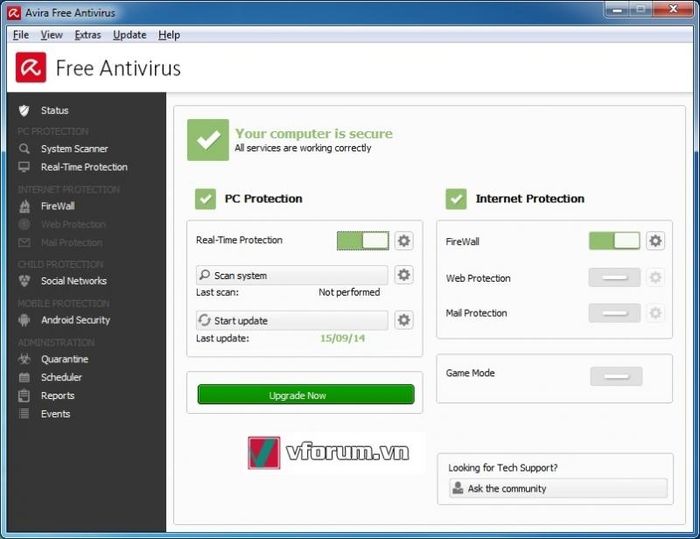Select Quarantine in the sidebar
The width and height of the screenshot is (700, 539).
[65, 359]
